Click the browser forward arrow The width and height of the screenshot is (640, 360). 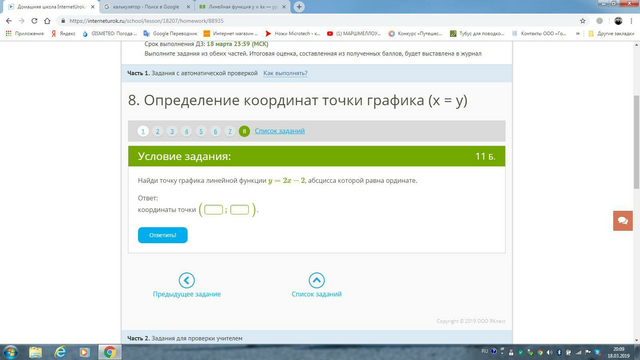point(22,21)
